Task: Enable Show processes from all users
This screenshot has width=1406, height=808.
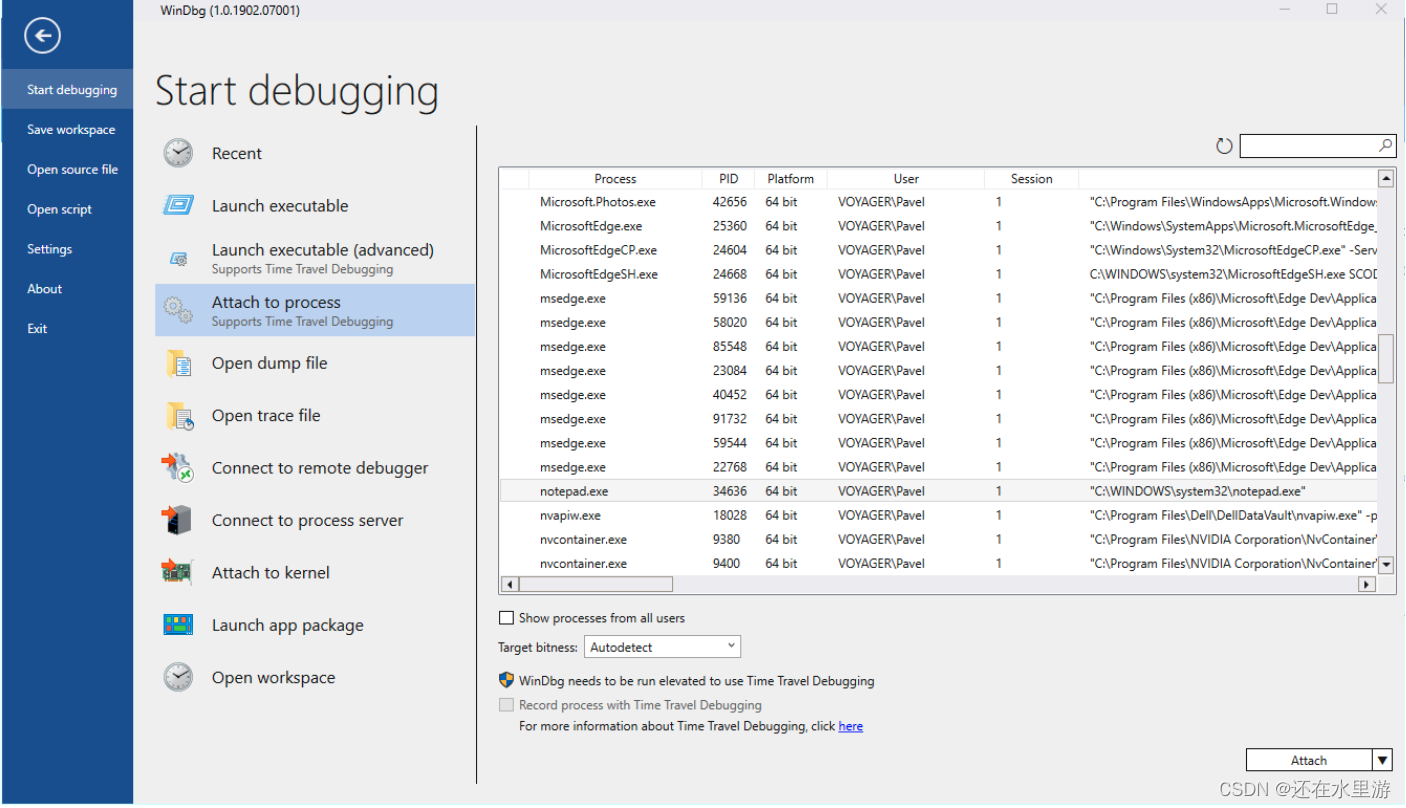Action: 506,618
